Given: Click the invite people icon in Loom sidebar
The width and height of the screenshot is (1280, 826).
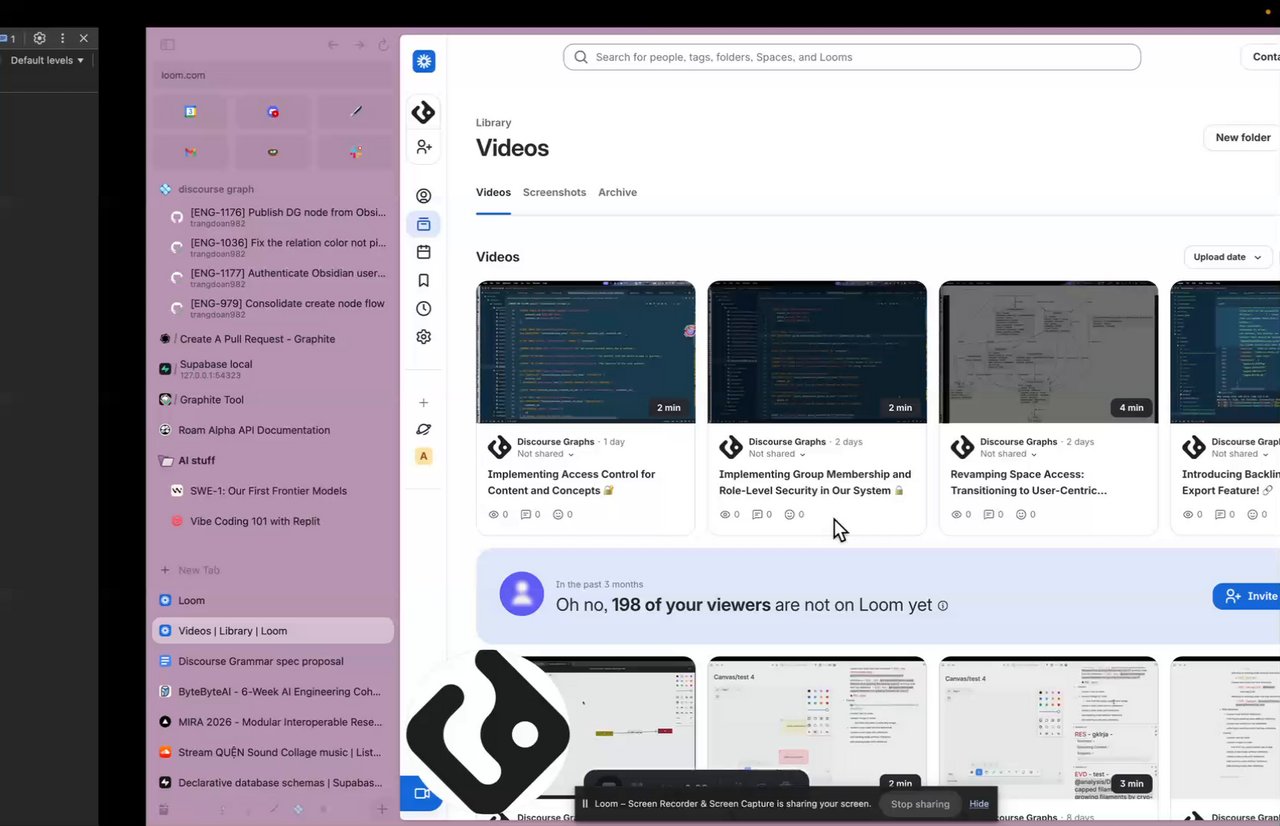Looking at the screenshot, I should tap(424, 147).
